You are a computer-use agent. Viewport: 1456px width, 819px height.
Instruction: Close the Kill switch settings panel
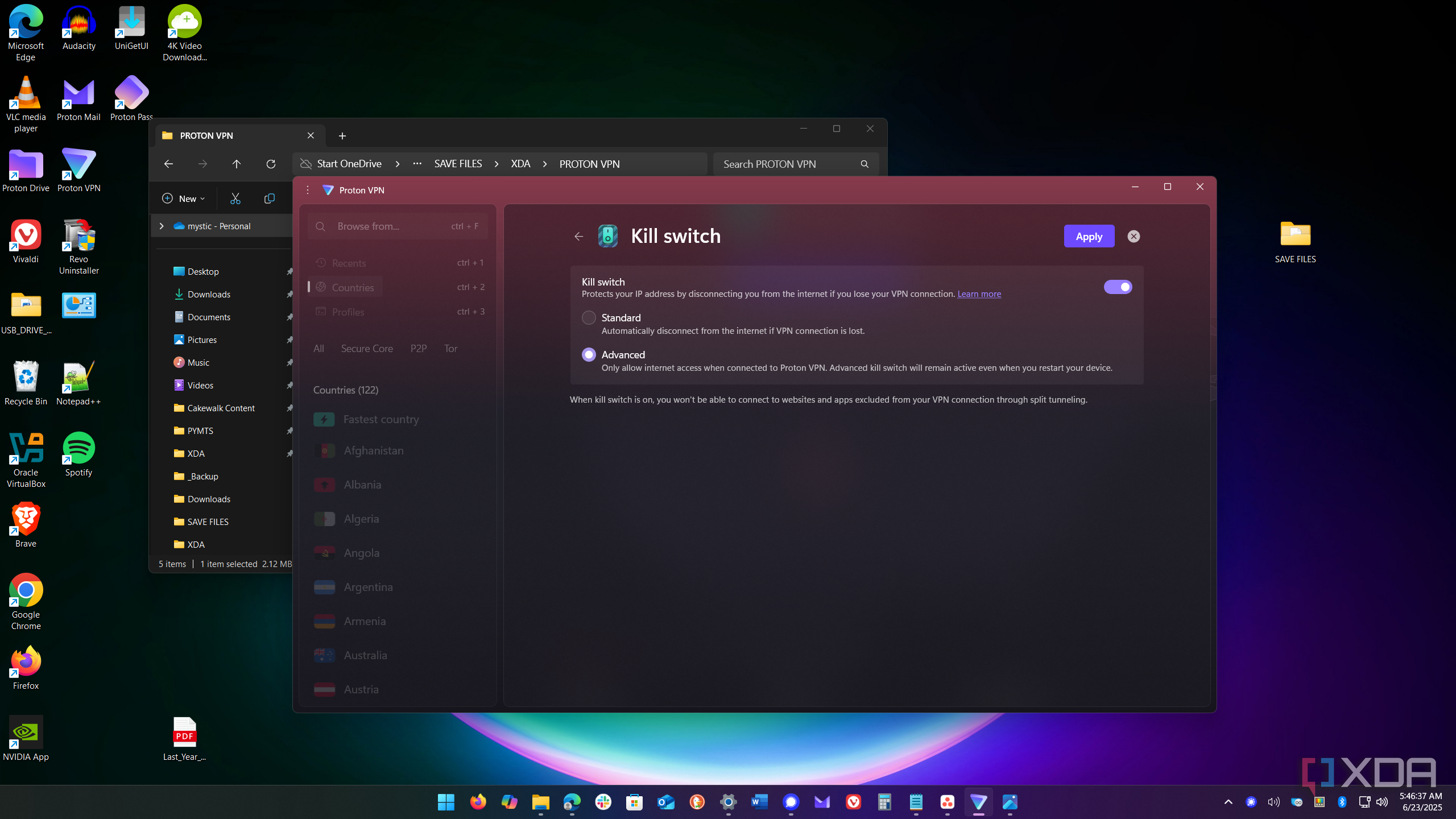1134,237
